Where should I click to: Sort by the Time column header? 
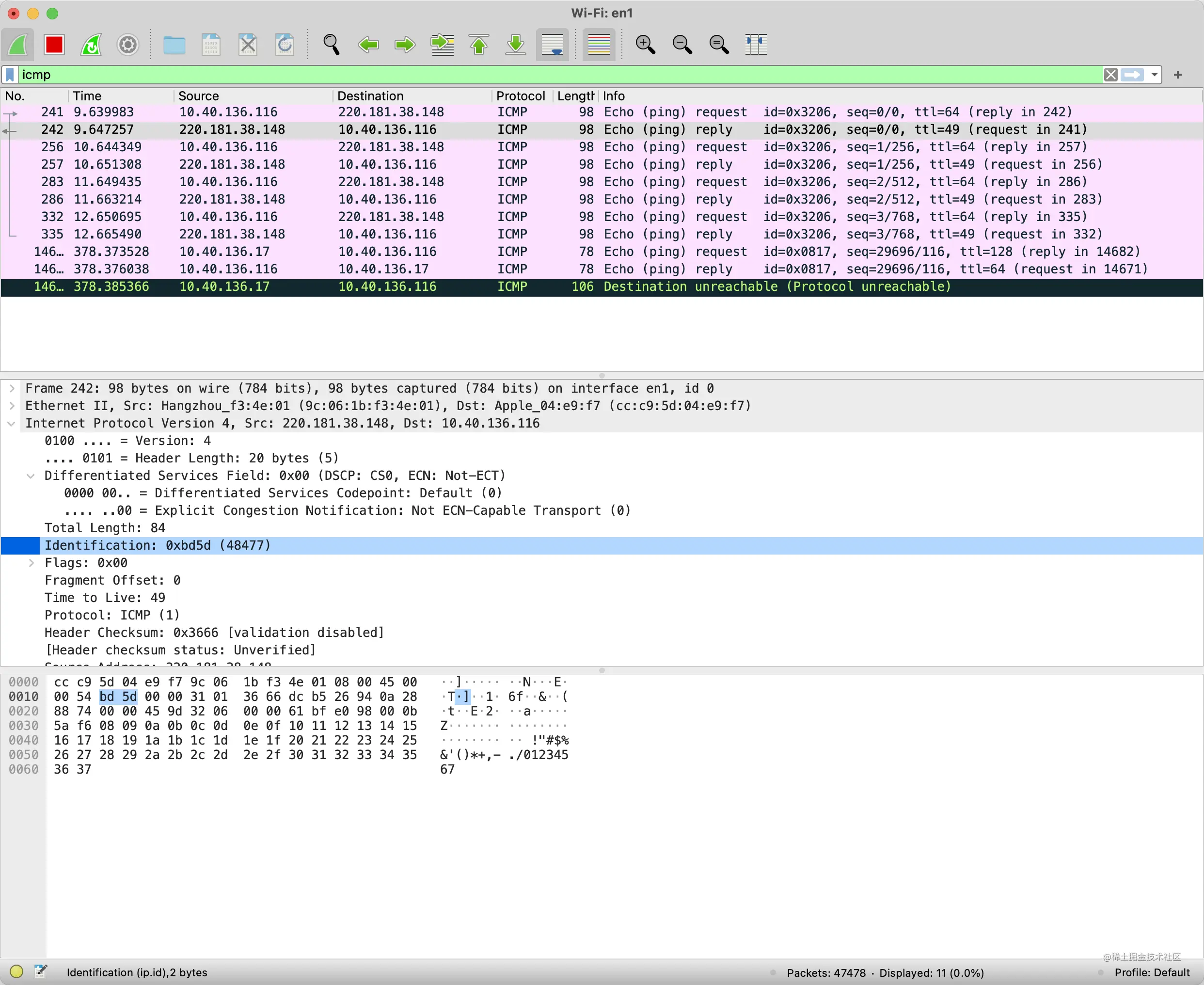point(121,96)
